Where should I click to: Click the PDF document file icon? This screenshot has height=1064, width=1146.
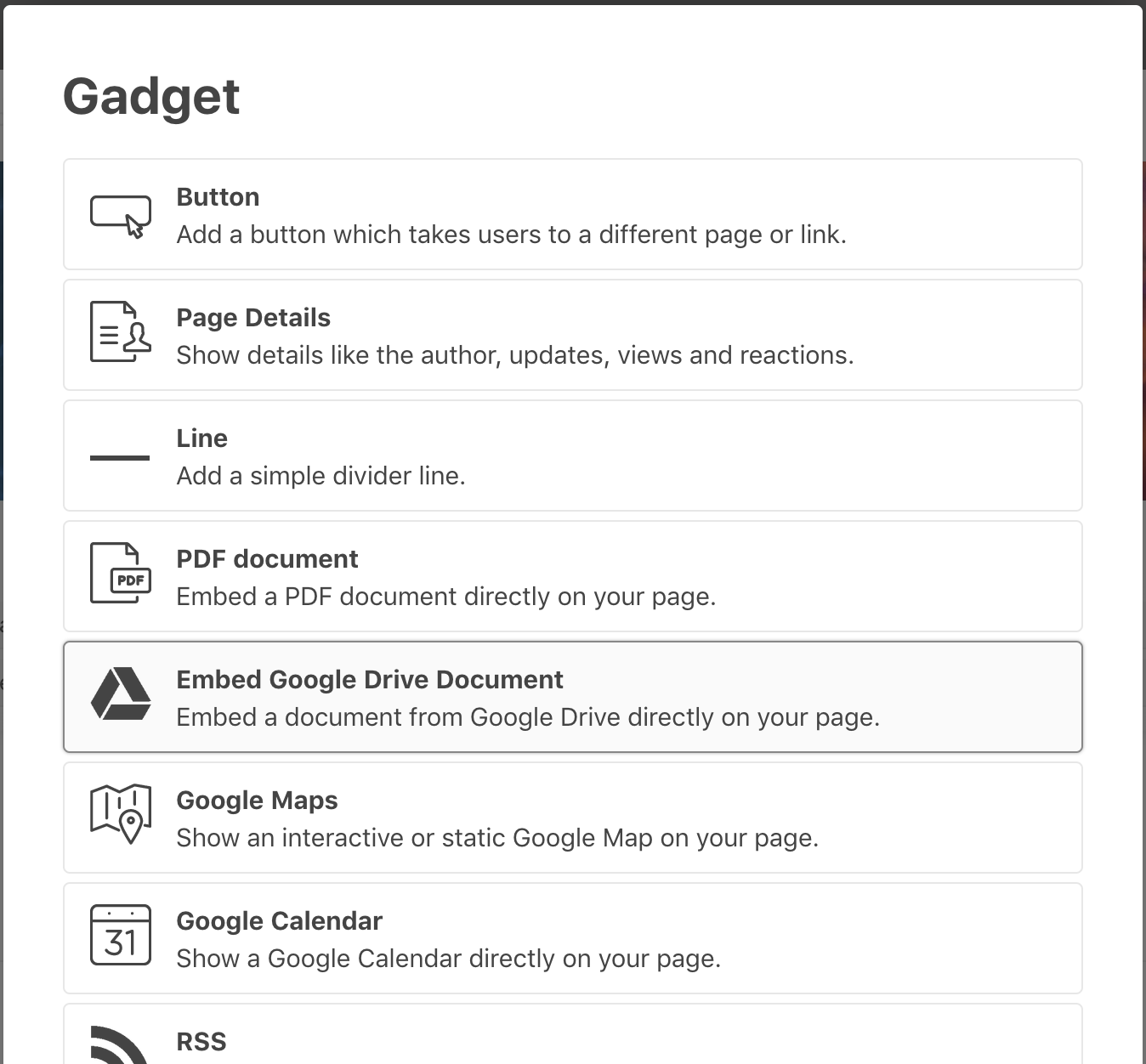[121, 573]
